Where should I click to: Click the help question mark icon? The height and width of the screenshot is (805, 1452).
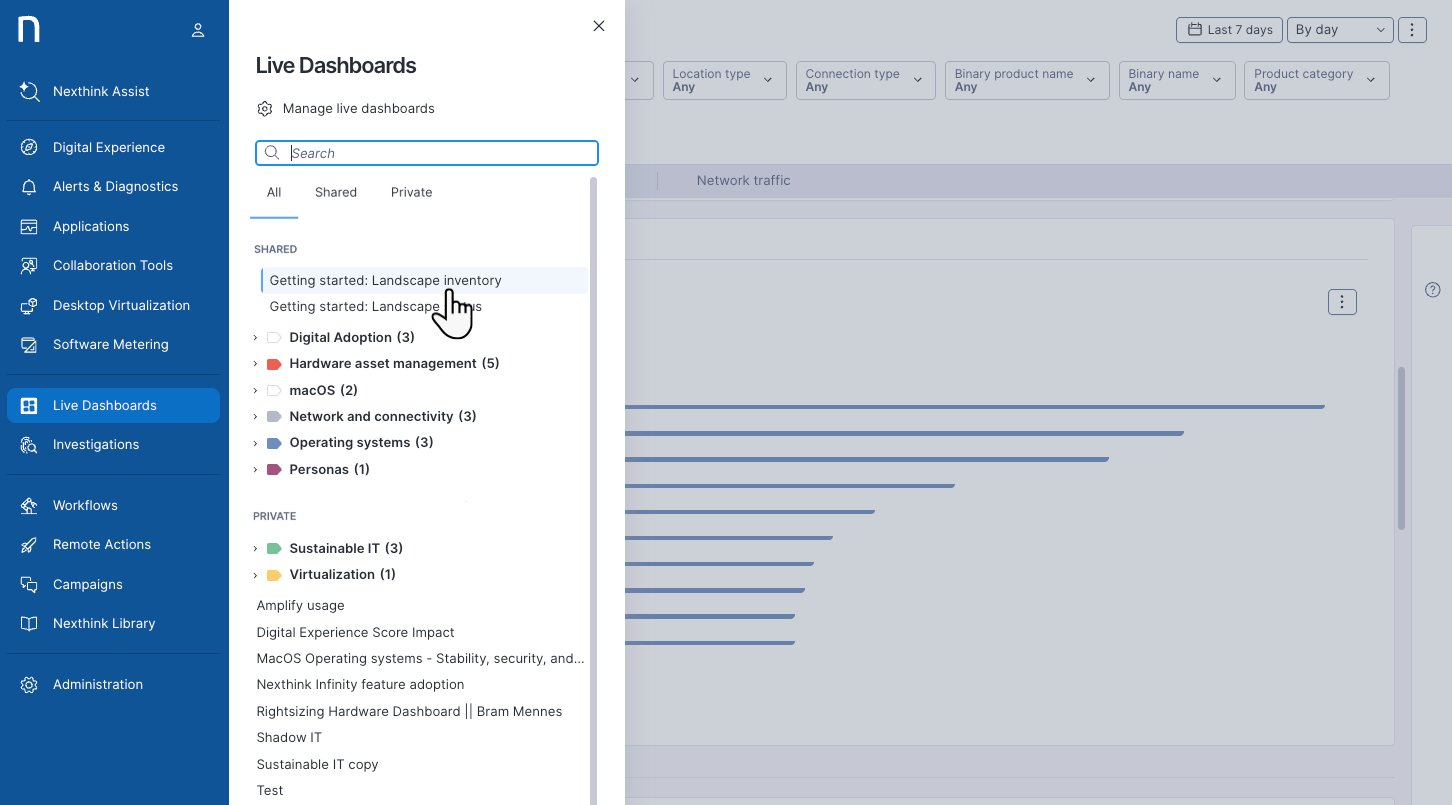click(1432, 290)
